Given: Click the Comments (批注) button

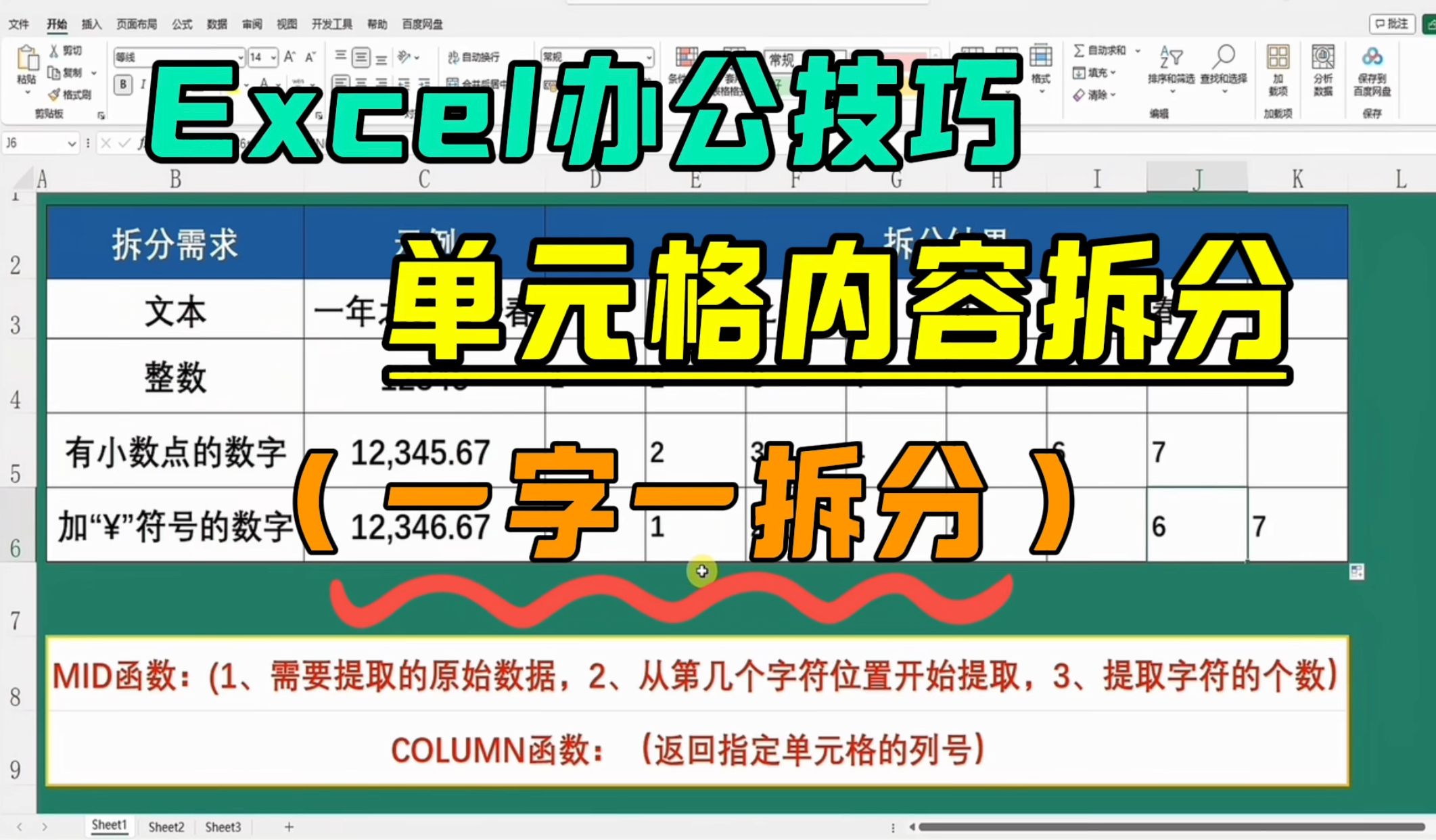Looking at the screenshot, I should (1393, 24).
